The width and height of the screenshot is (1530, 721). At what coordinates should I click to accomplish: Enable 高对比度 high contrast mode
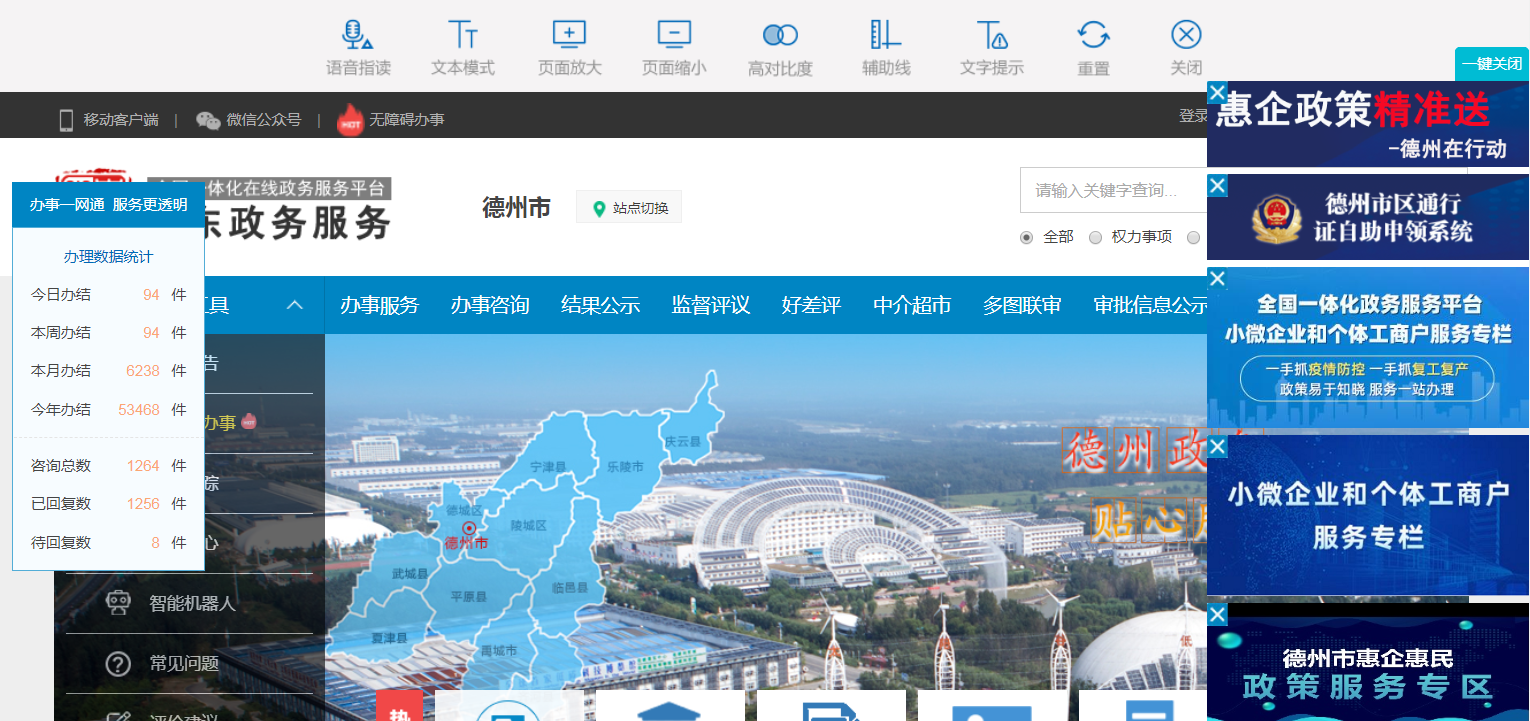779,45
